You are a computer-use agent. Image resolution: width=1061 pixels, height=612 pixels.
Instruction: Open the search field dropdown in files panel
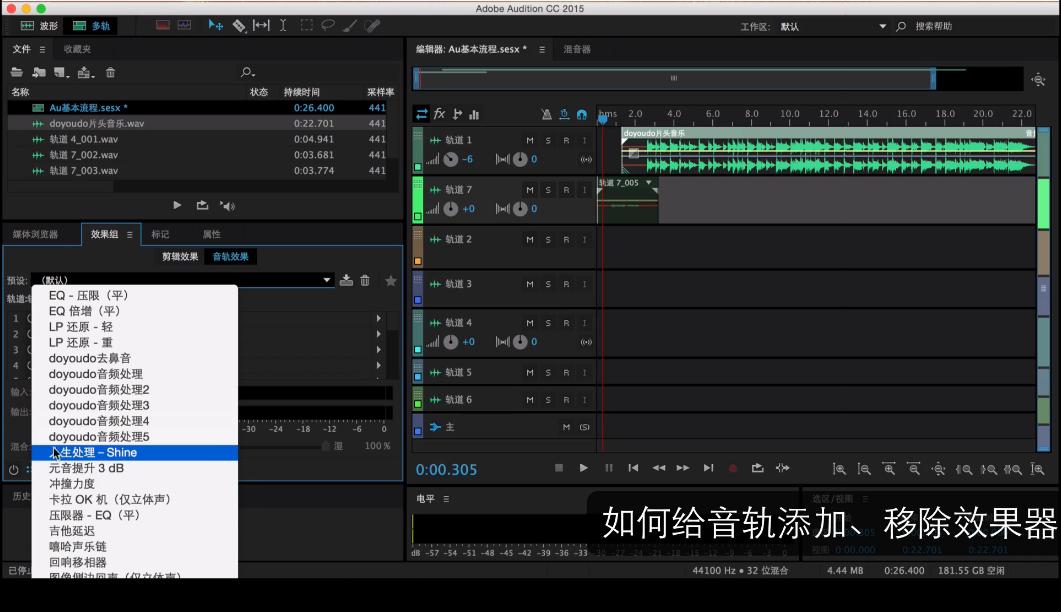pos(246,72)
